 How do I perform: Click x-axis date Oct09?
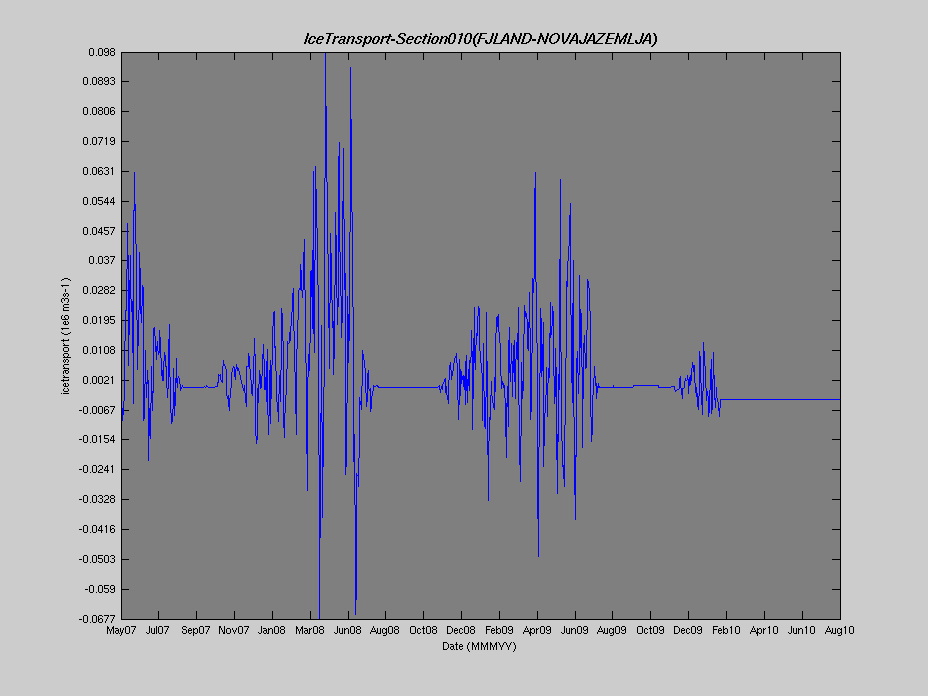650,630
